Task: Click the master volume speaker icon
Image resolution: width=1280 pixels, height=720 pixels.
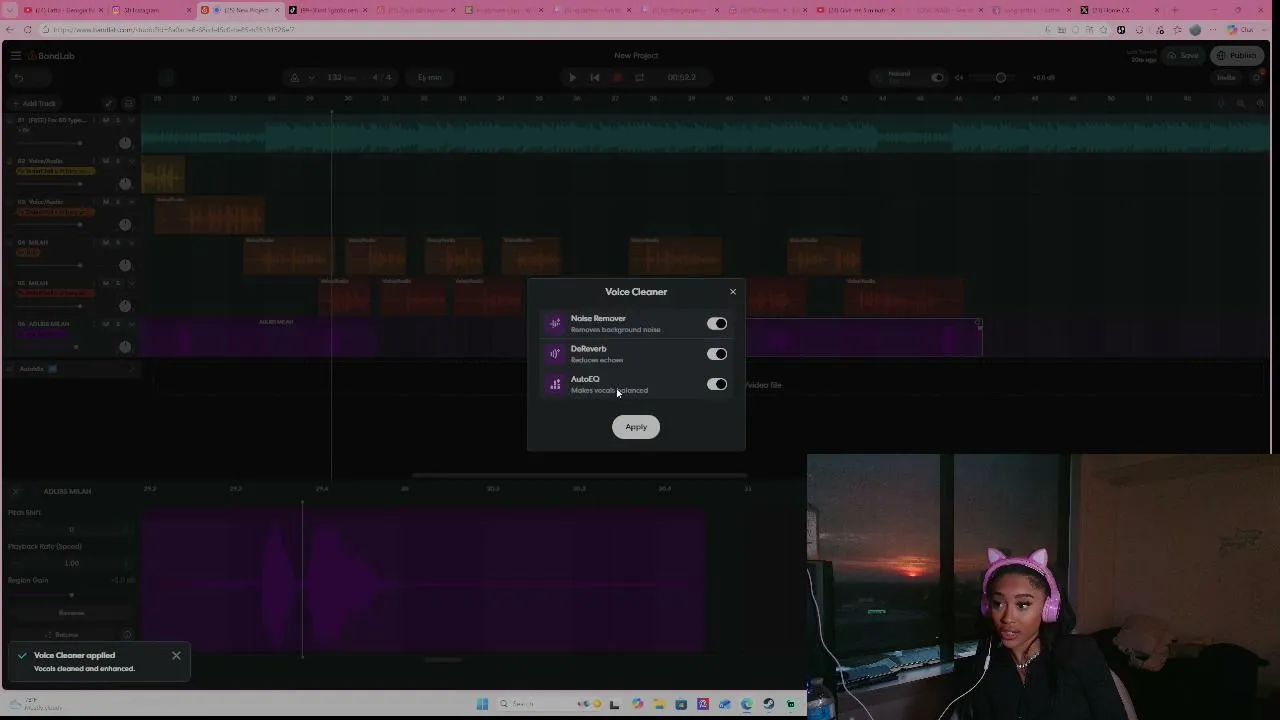Action: tap(959, 78)
